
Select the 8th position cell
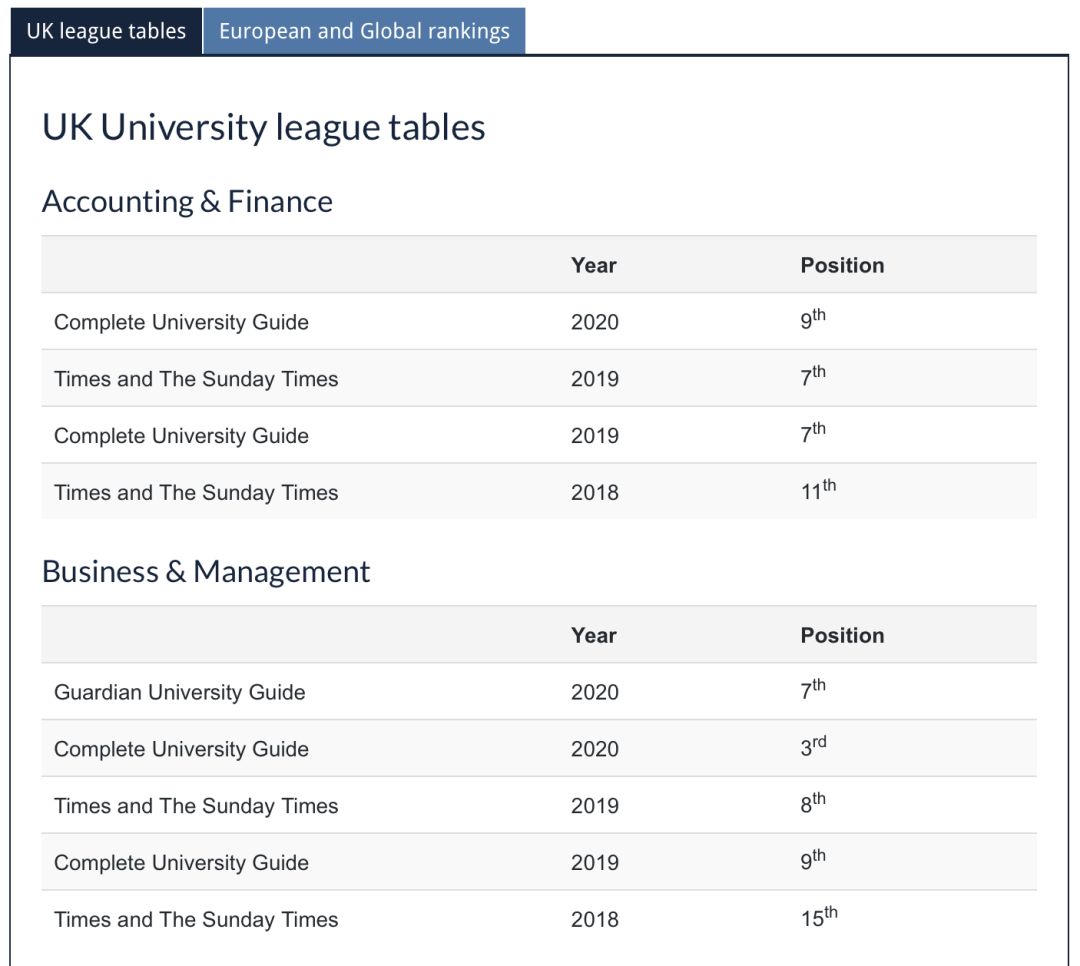pos(813,804)
